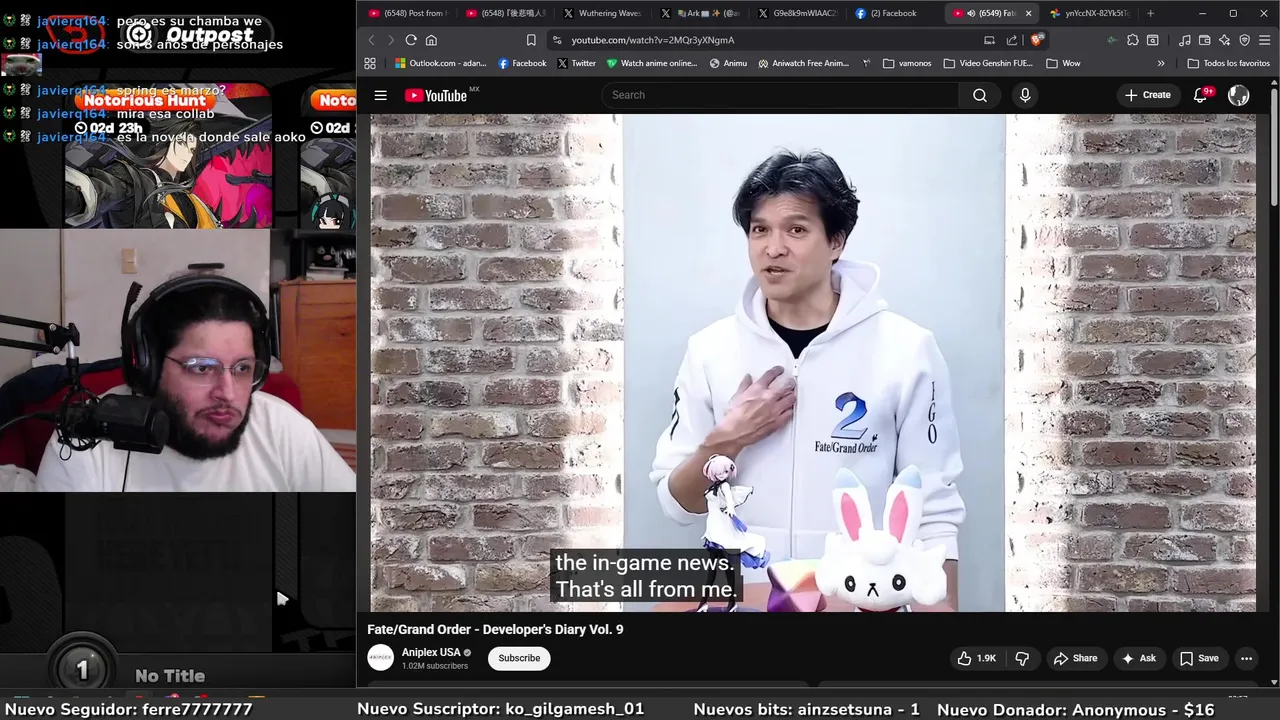This screenshot has width=1280, height=720.
Task: Toggle sidebar search panel icon in toolbar
Action: pos(1153,40)
